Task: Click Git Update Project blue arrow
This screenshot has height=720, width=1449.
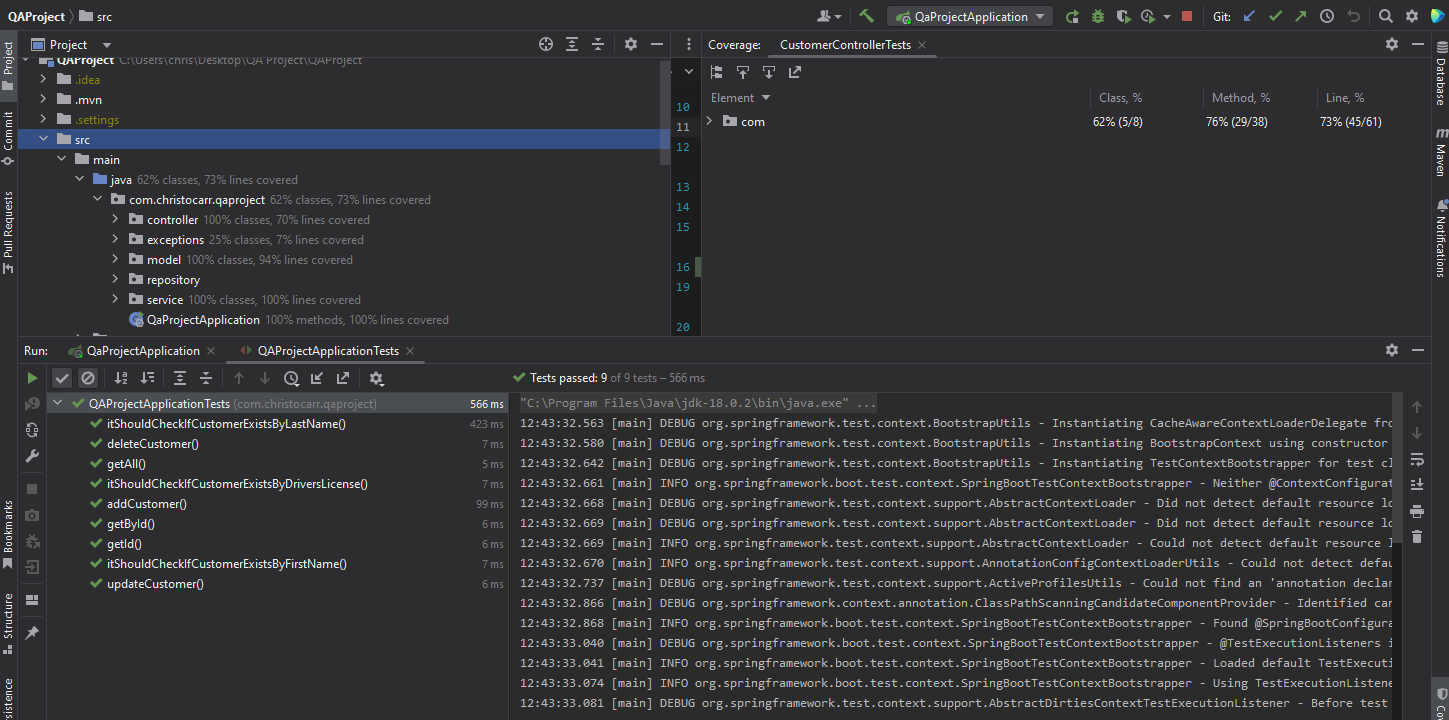Action: 1249,16
